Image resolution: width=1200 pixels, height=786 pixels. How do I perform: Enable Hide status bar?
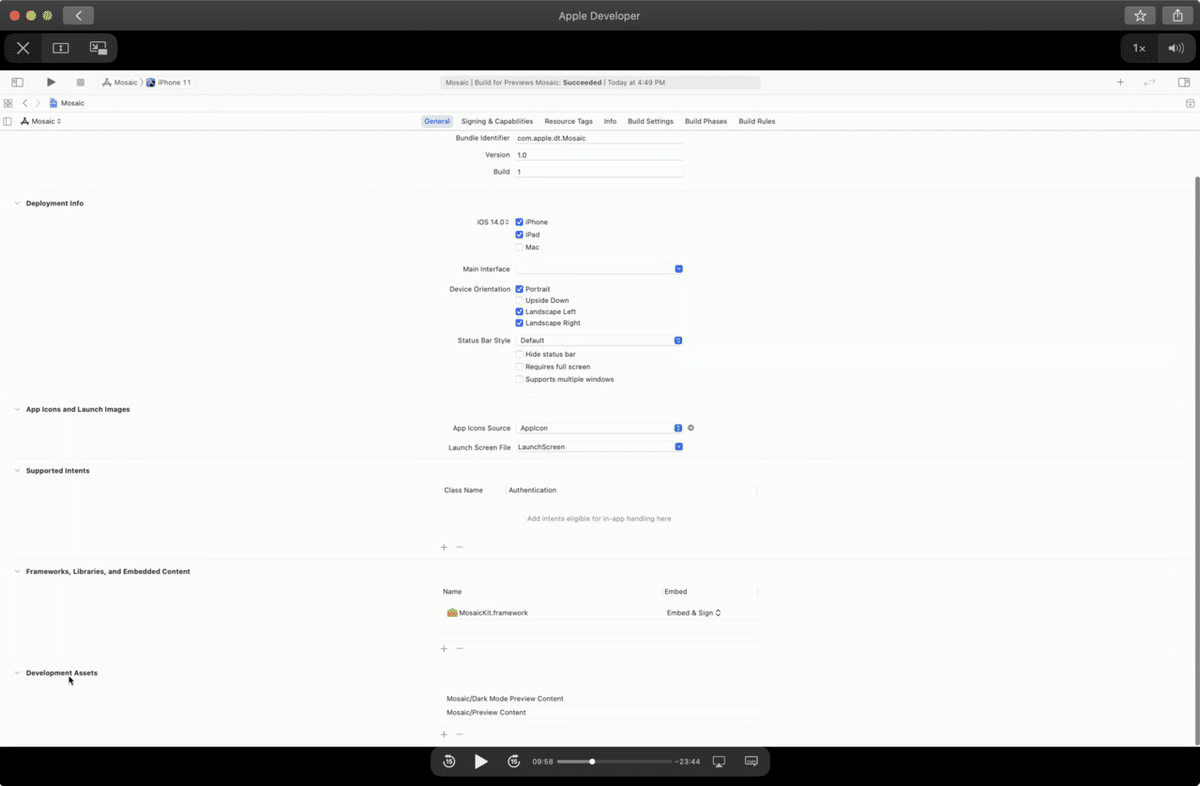[519, 354]
